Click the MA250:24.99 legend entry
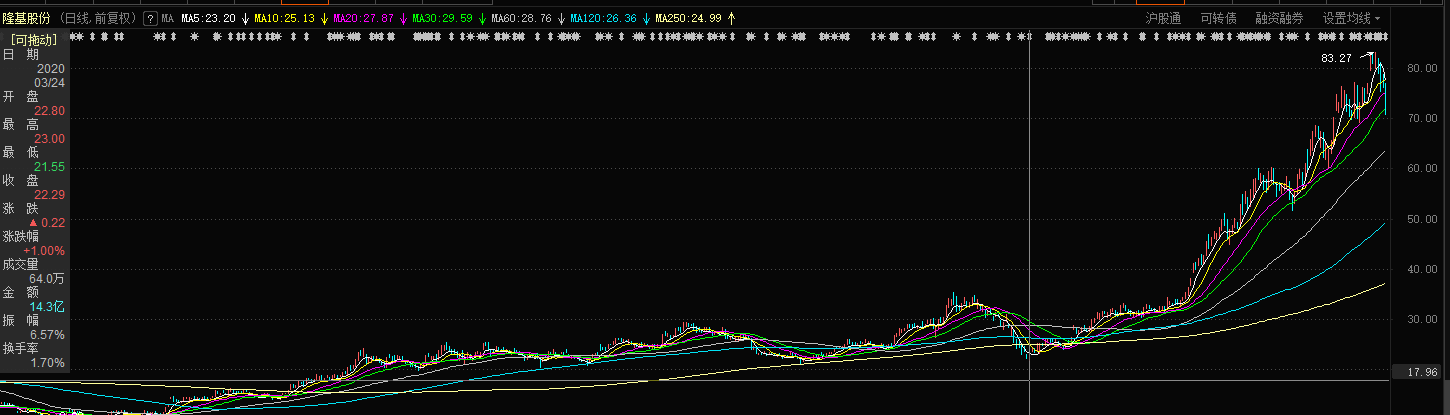Screen dimensions: 1450x415 (689, 19)
